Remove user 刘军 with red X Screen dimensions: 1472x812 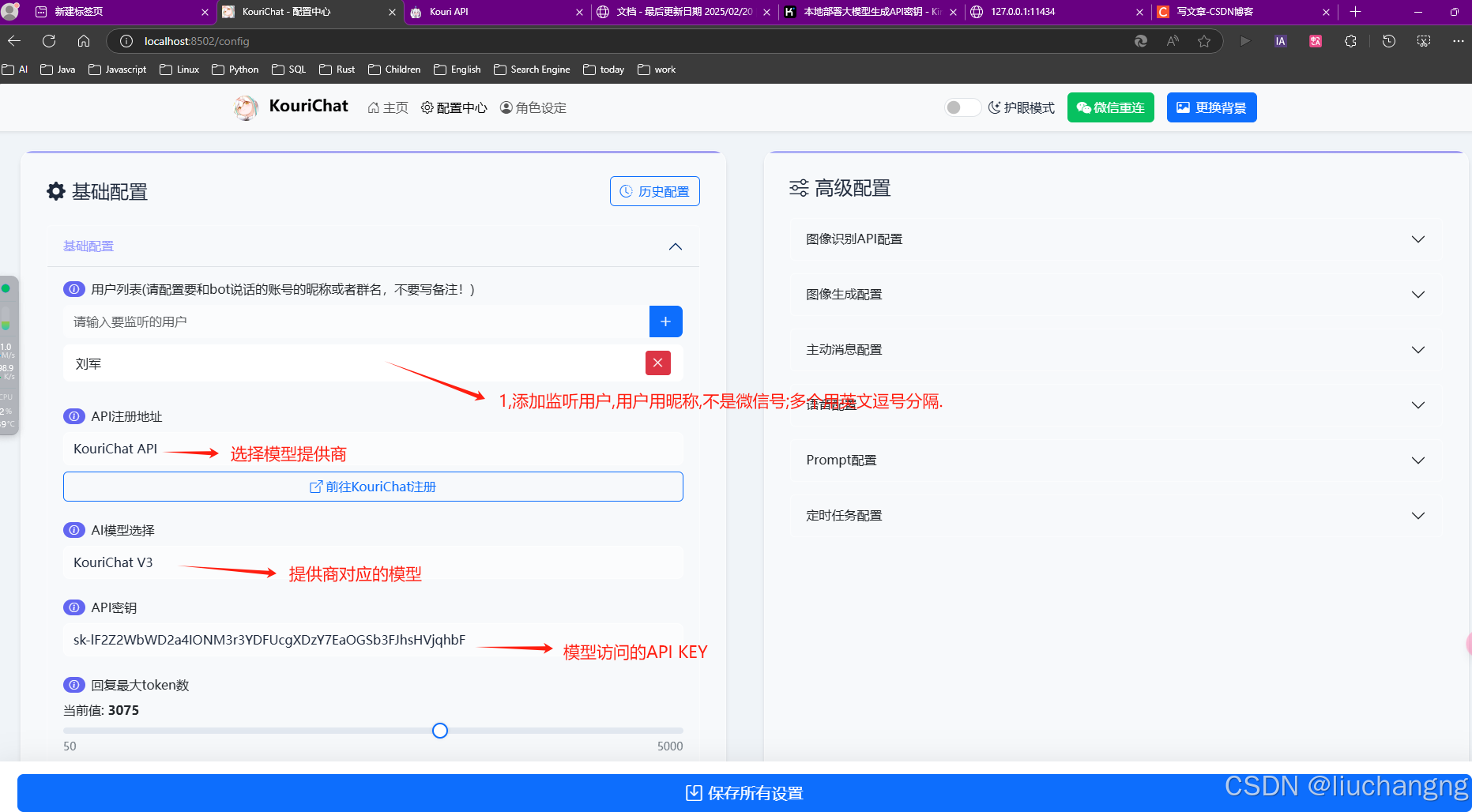point(658,363)
